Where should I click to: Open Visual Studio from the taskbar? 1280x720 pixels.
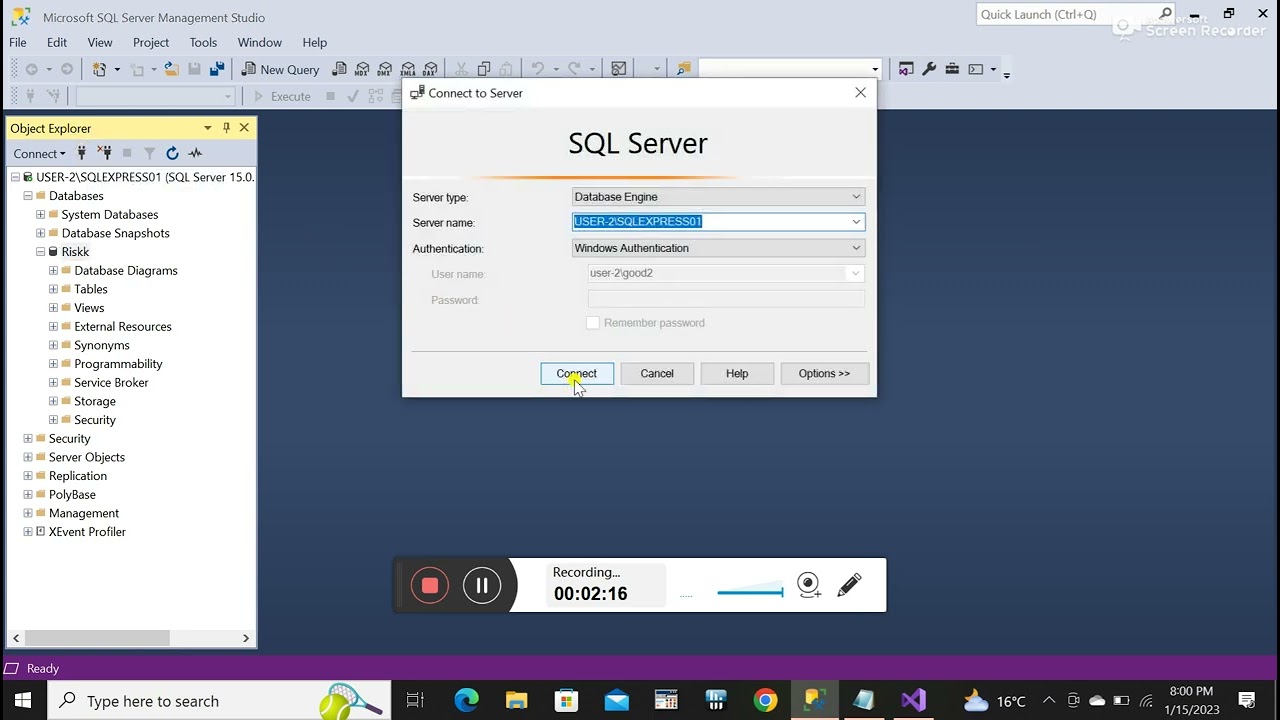[x=913, y=700]
